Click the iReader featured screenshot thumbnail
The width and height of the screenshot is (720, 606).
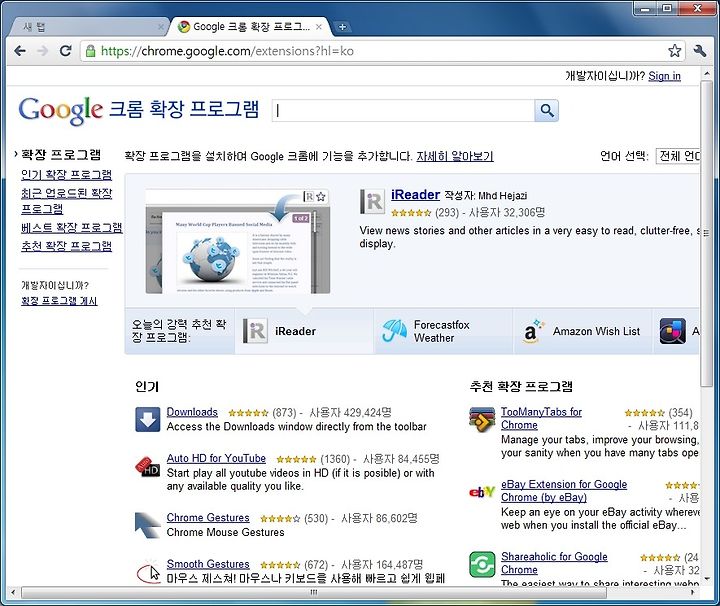coord(238,241)
